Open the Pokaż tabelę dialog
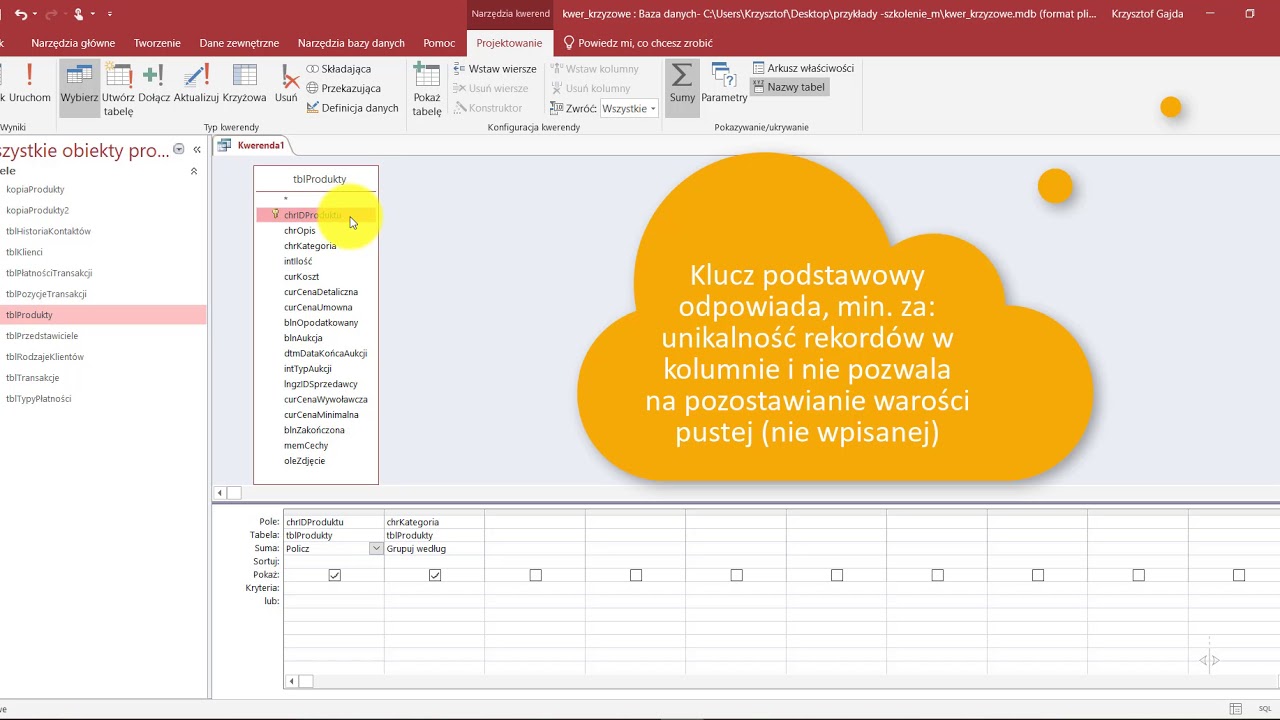This screenshot has width=1280, height=720. [427, 90]
